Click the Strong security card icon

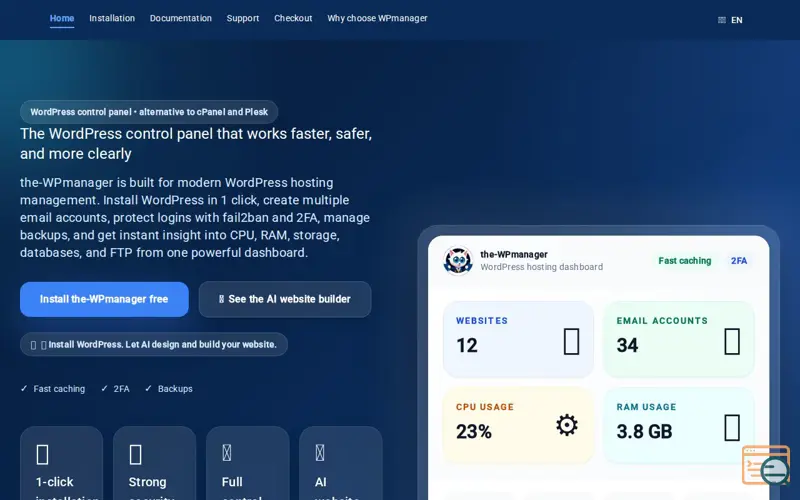pyautogui.click(x=136, y=455)
